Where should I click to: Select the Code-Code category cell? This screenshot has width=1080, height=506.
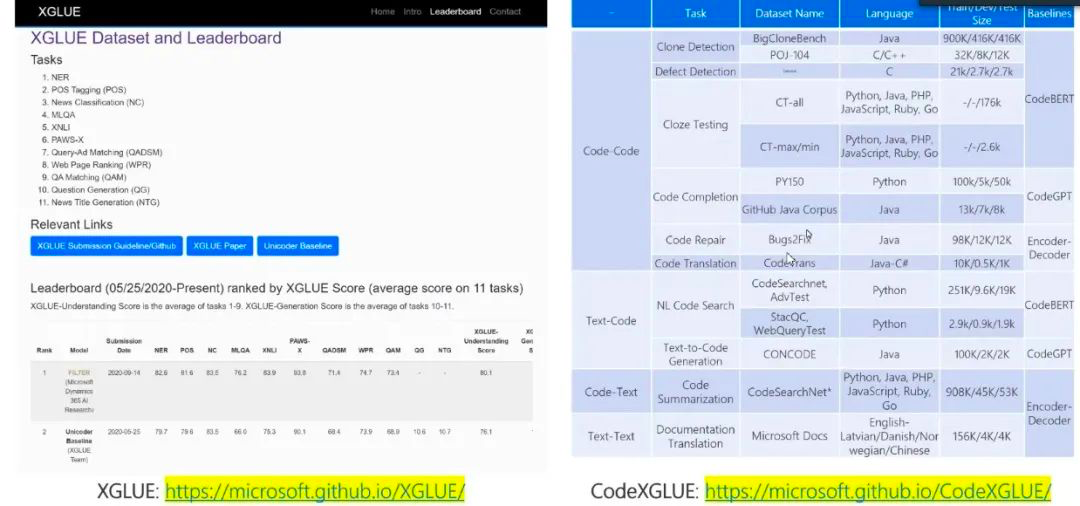pyautogui.click(x=611, y=151)
